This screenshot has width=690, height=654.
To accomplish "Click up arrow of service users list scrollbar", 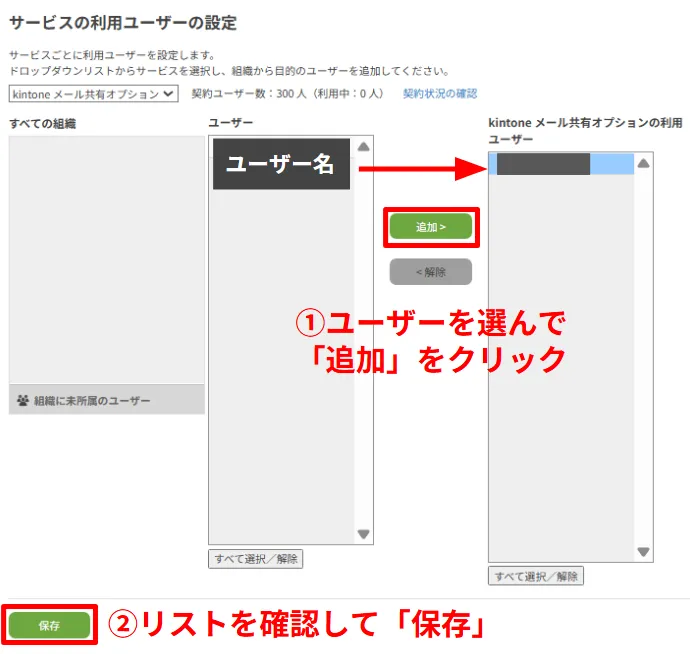I will pyautogui.click(x=643, y=164).
